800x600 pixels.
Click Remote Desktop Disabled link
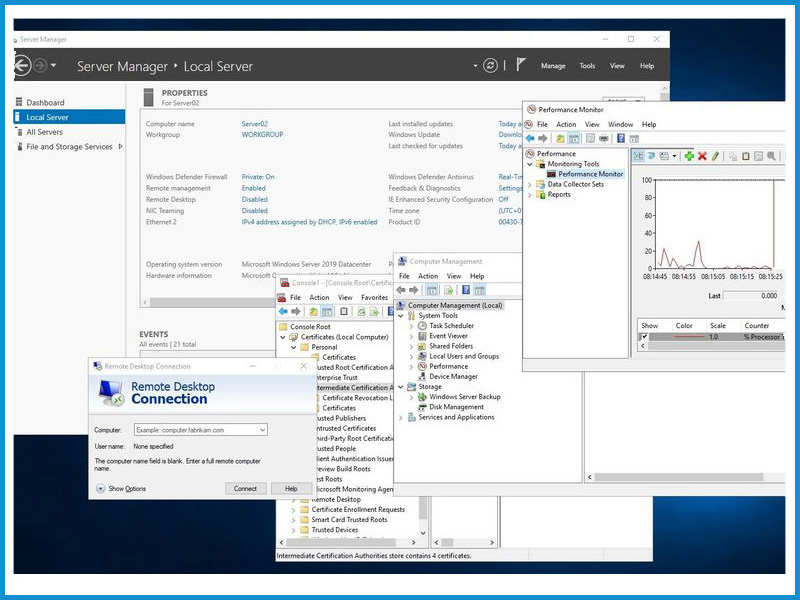coord(255,199)
